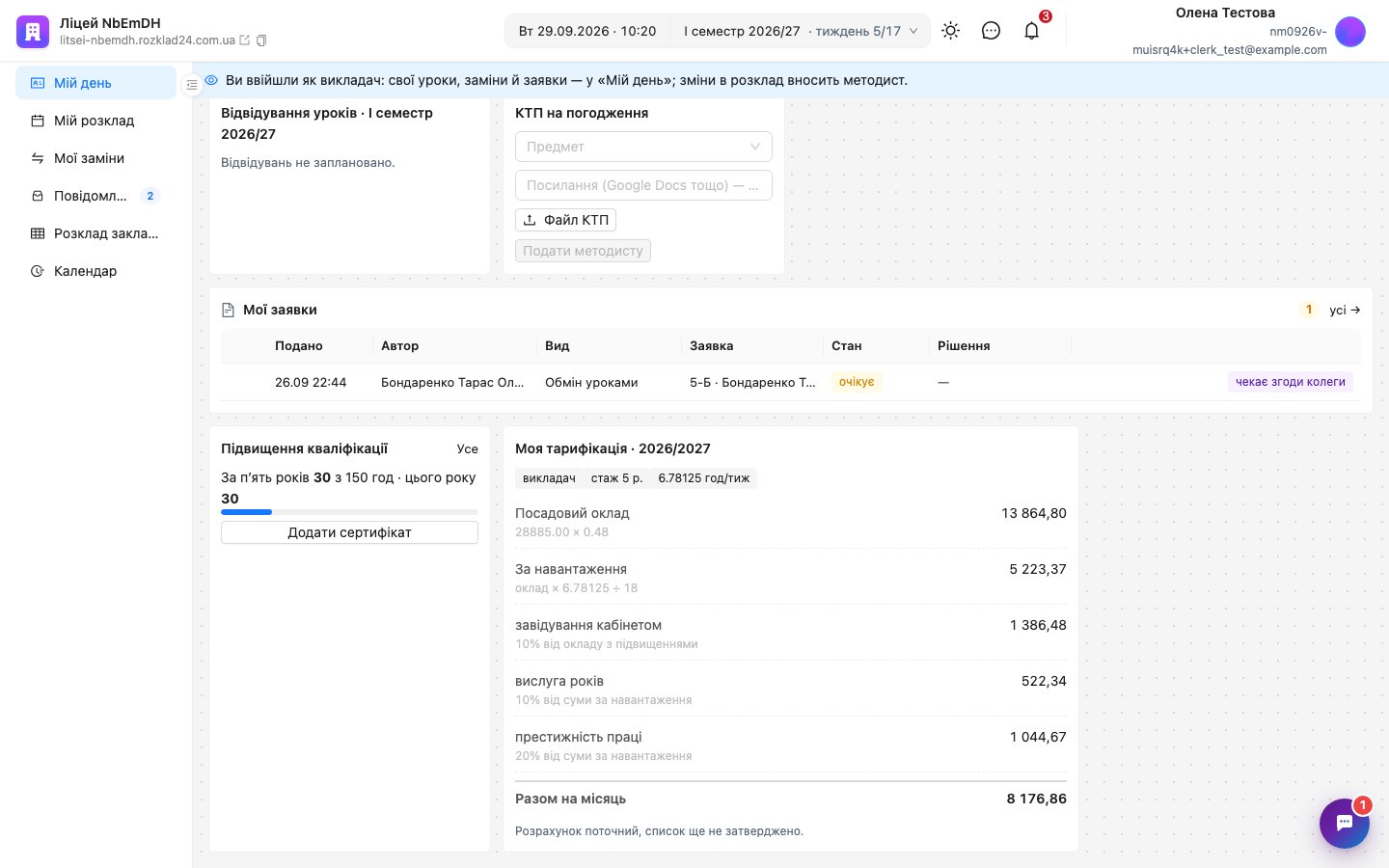Viewport: 1389px width, 868px height.
Task: Click the 5-Б · Бондаренко Т… request cell
Action: 752,382
